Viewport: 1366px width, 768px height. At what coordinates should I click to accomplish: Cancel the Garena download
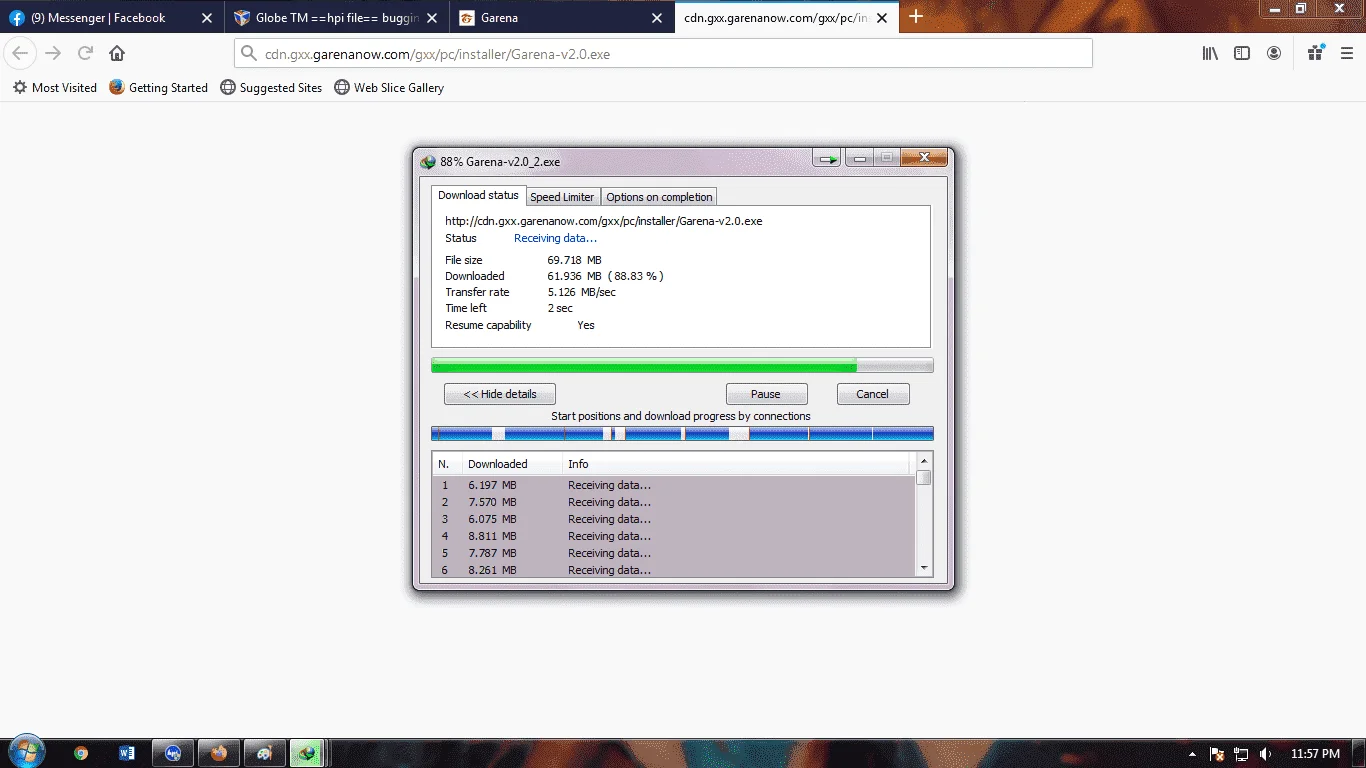point(873,394)
